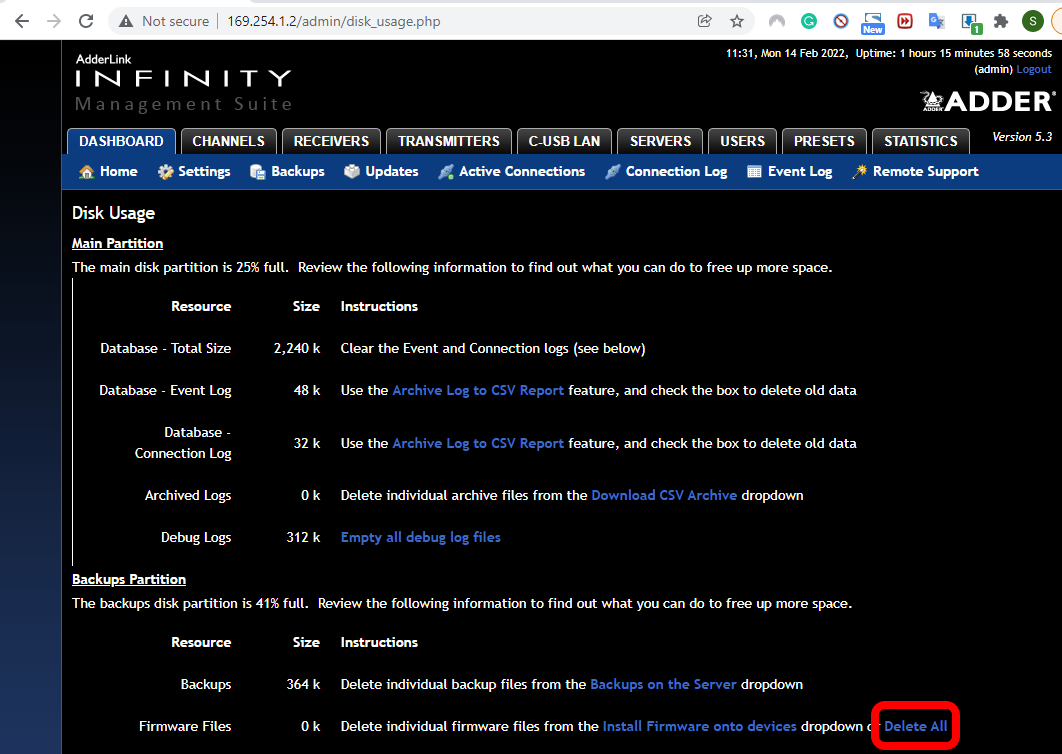Screen dimensions: 1062x754
Task: Click the red blocked-circle extension icon
Action: tap(841, 21)
